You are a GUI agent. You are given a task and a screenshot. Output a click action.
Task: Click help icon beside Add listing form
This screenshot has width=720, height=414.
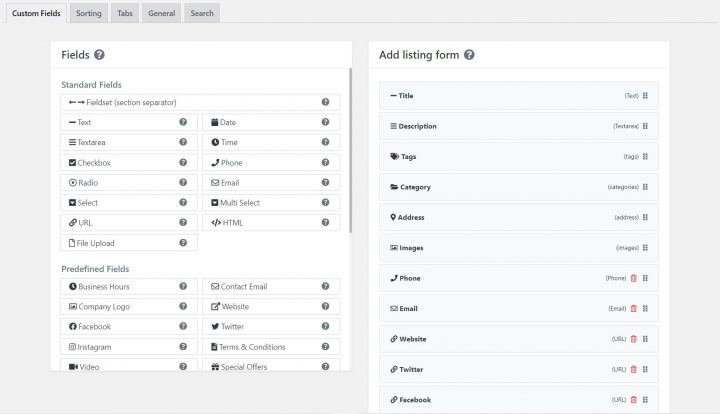tap(469, 56)
